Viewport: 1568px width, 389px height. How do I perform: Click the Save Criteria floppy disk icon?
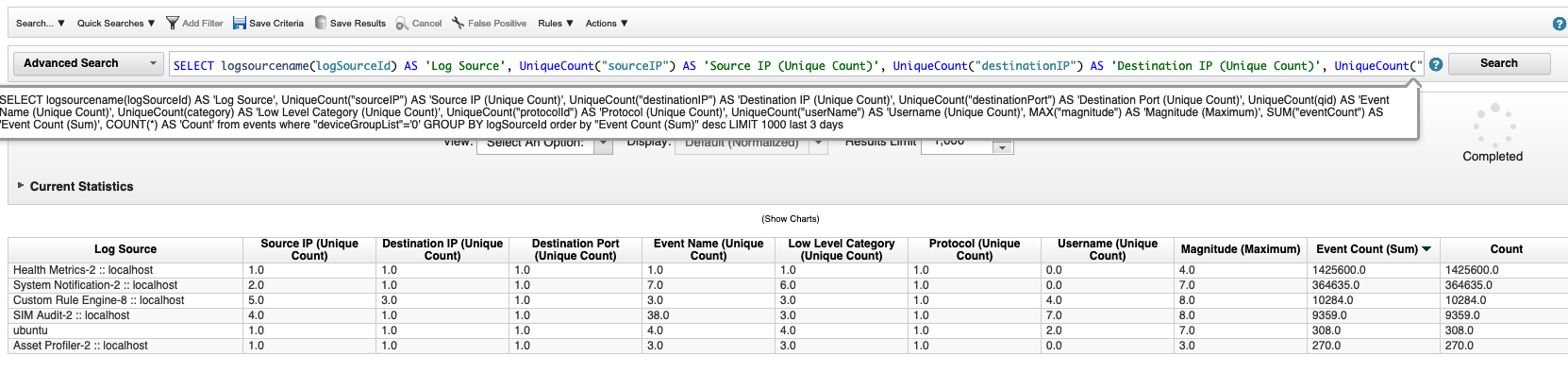[x=240, y=23]
